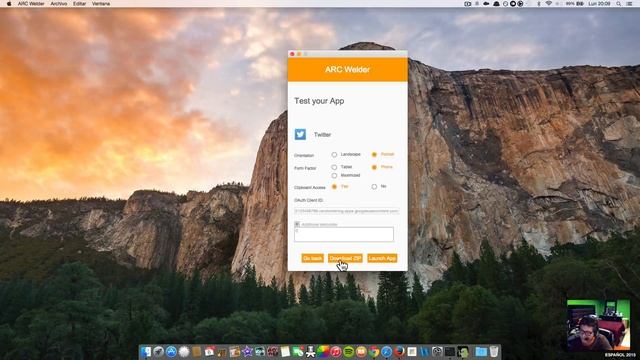
Task: Open the Trash in the Dock
Action: click(x=494, y=351)
